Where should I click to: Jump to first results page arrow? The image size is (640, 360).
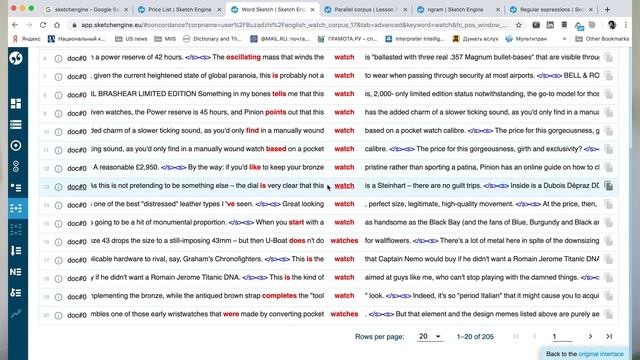point(516,337)
